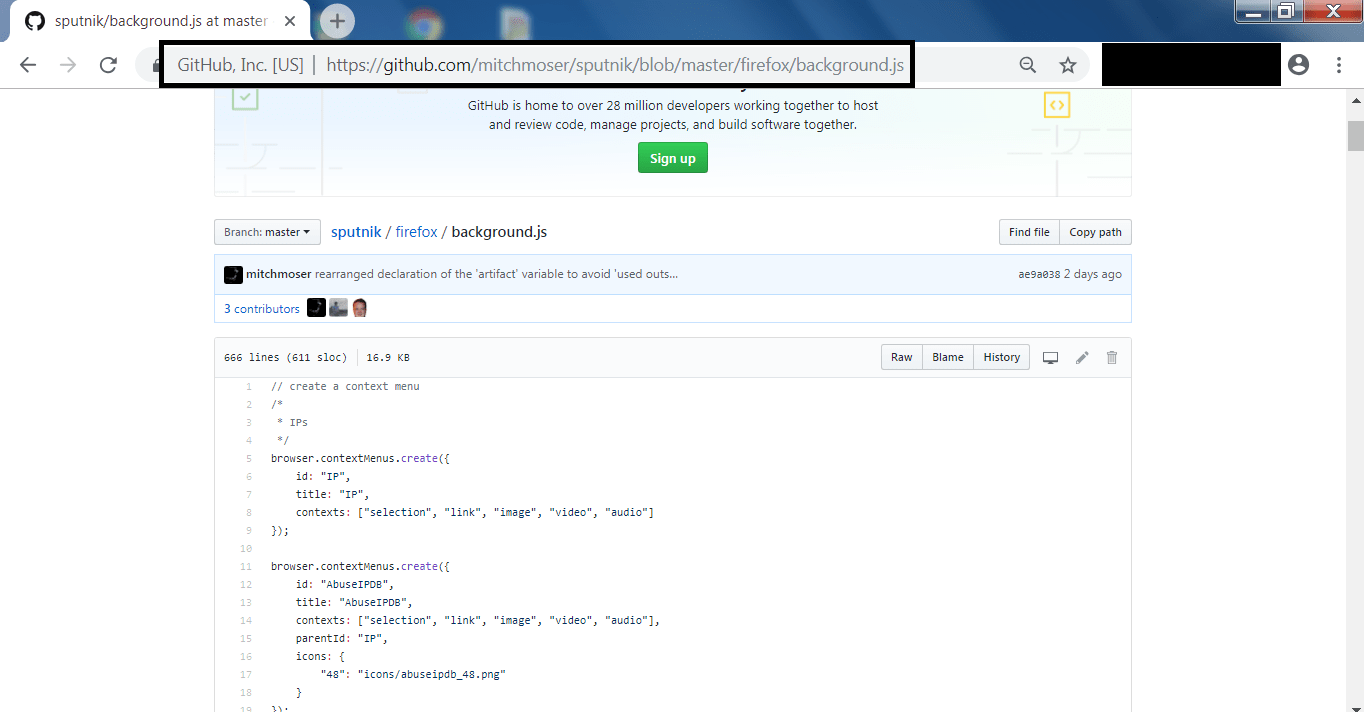1364x712 pixels.
Task: Search the page using the magnifier icon
Action: (x=1027, y=63)
